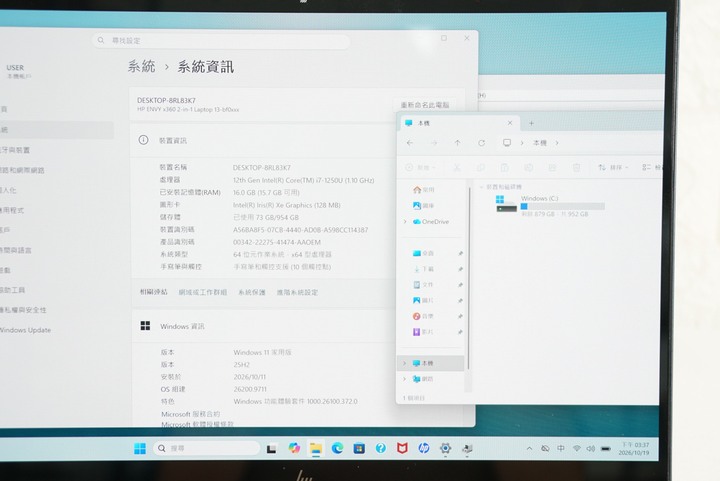Click the navigation pane scrollbar in Explorer
720x481 pixels.
(x=468, y=278)
